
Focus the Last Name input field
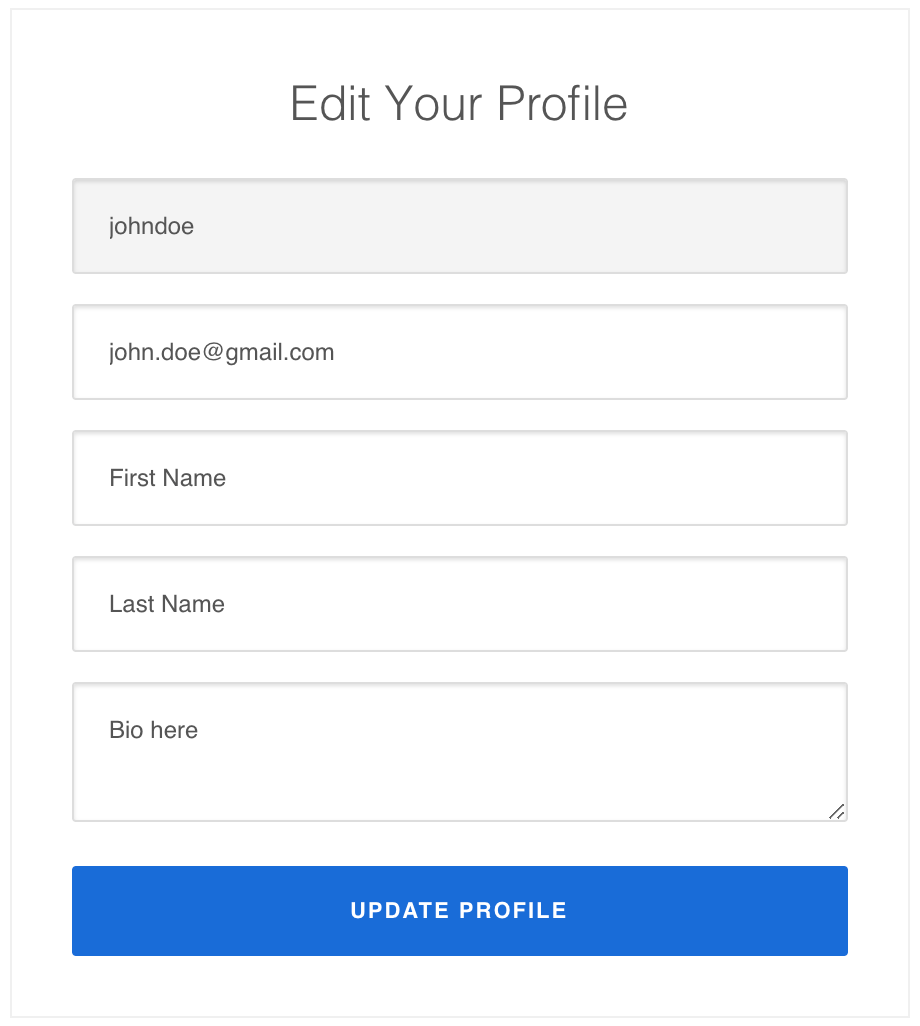click(x=460, y=604)
